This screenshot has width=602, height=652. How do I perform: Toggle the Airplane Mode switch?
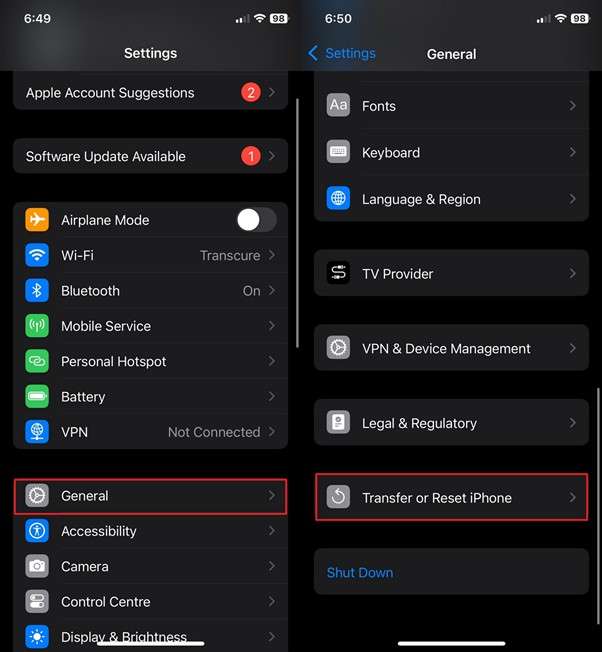[x=257, y=220]
